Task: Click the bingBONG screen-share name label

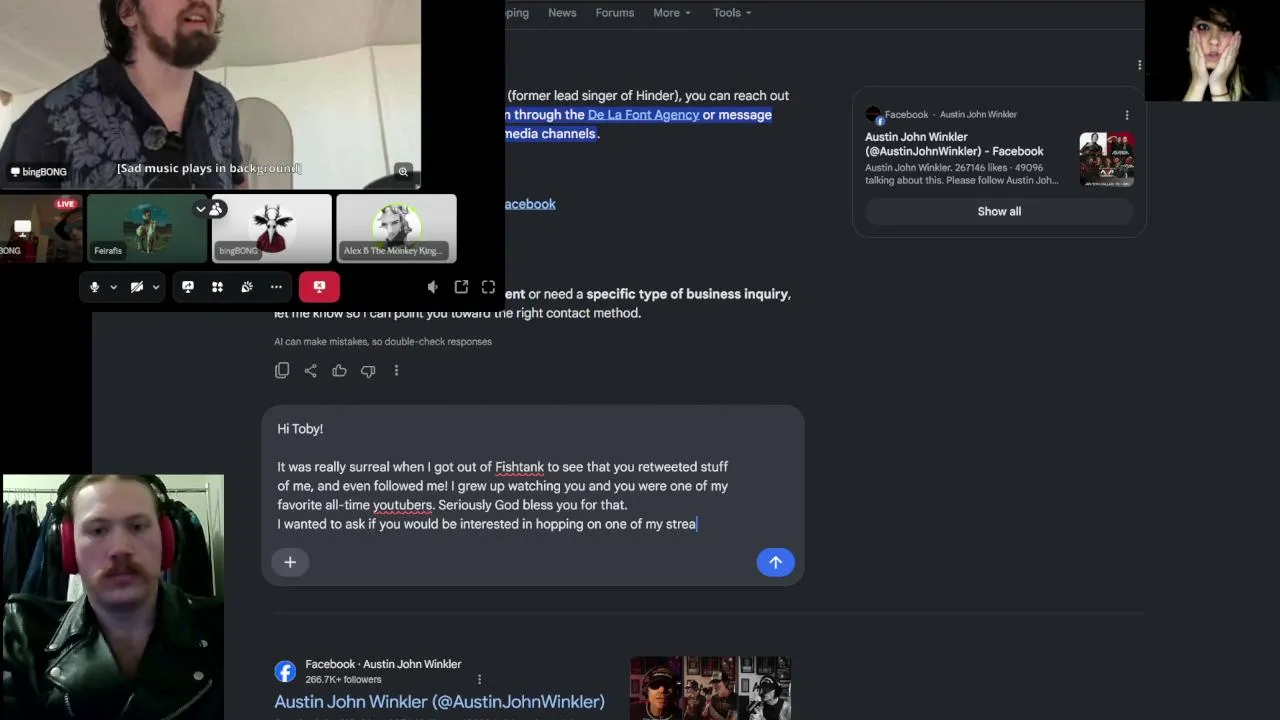Action: [x=38, y=172]
